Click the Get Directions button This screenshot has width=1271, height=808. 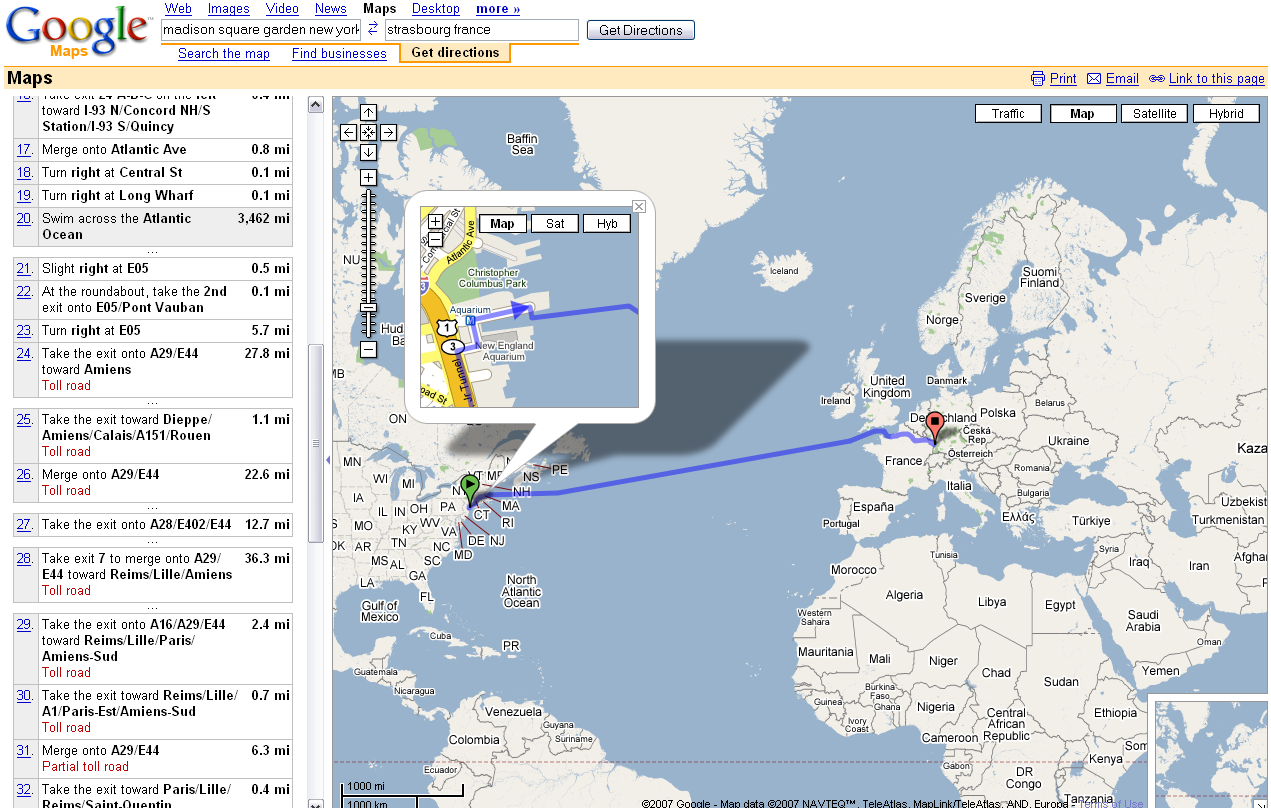click(641, 30)
